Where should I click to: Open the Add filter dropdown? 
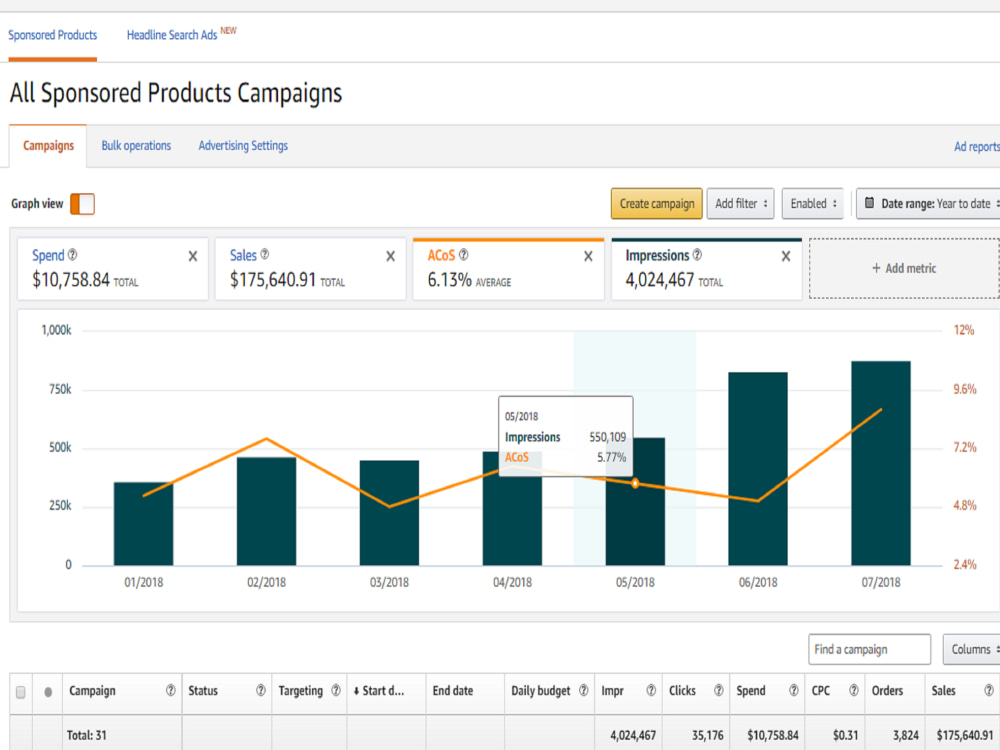(x=740, y=204)
